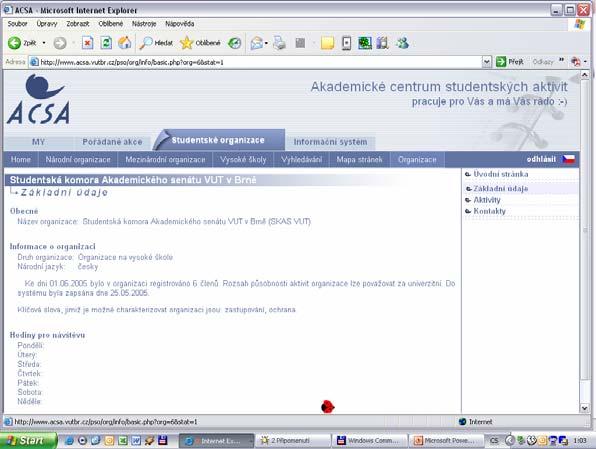
Task: Switch to the MY tab
Action: point(38,142)
